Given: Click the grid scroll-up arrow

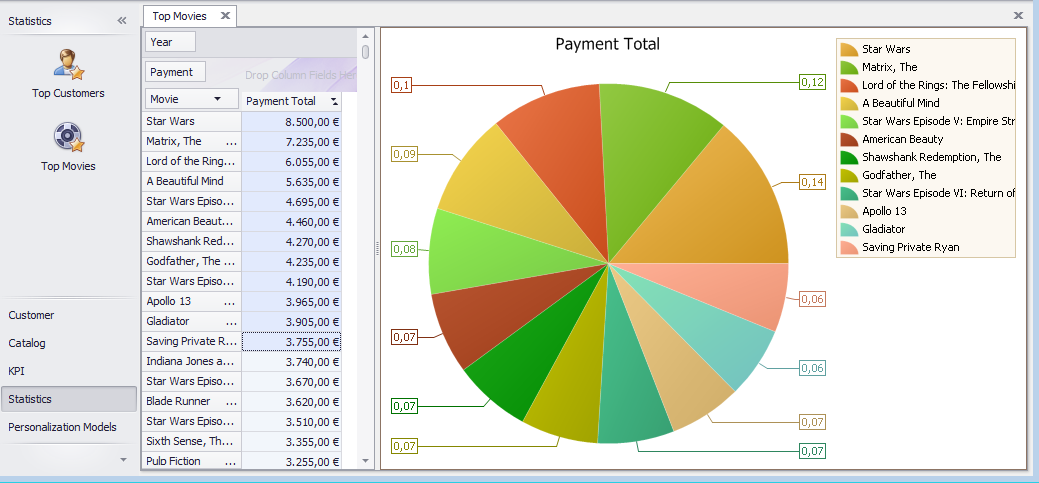Looking at the screenshot, I should click(365, 35).
